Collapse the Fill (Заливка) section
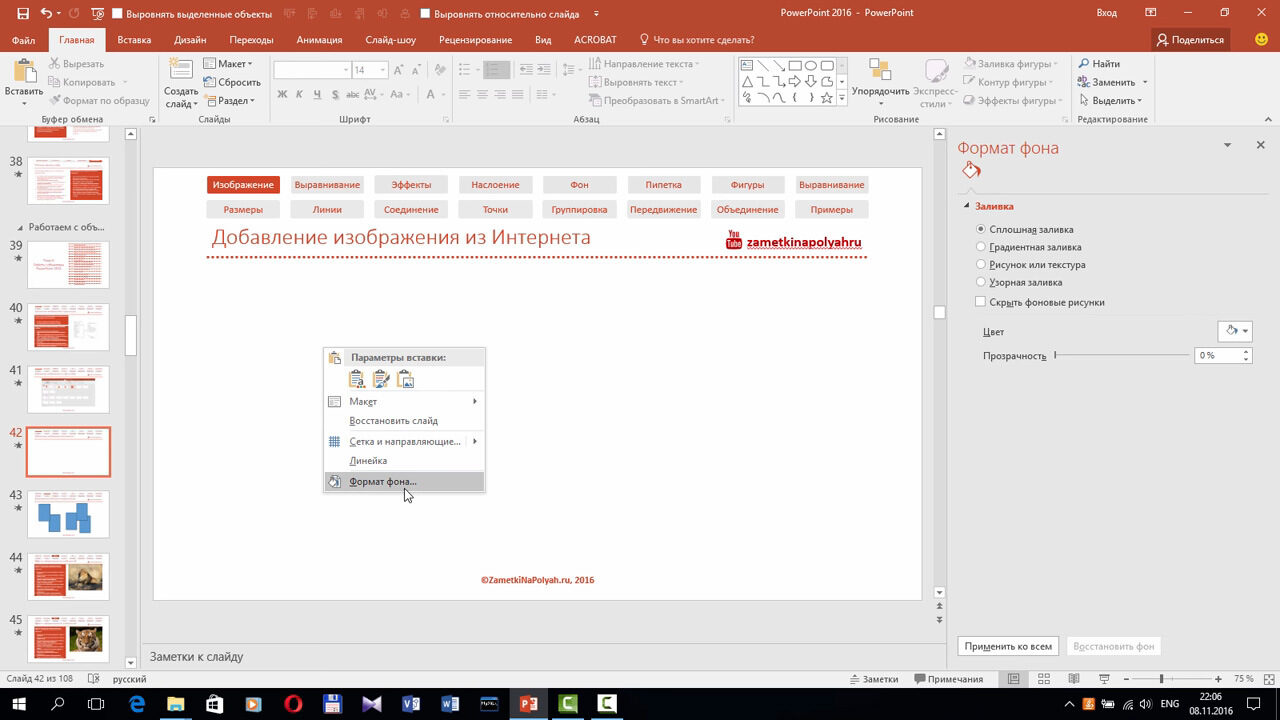Screen dimensions: 1280x720 [x=966, y=206]
